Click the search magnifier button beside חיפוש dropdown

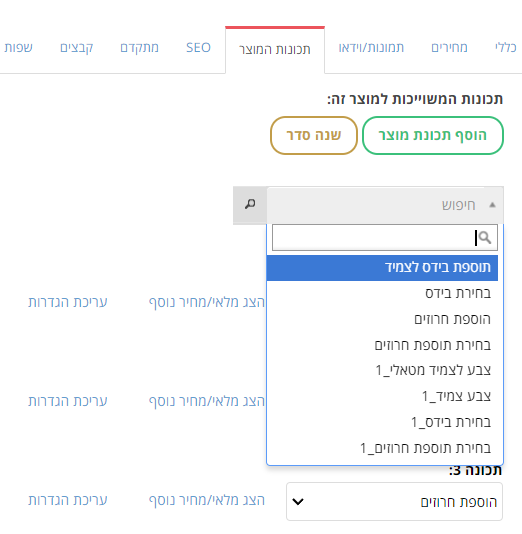(x=250, y=205)
